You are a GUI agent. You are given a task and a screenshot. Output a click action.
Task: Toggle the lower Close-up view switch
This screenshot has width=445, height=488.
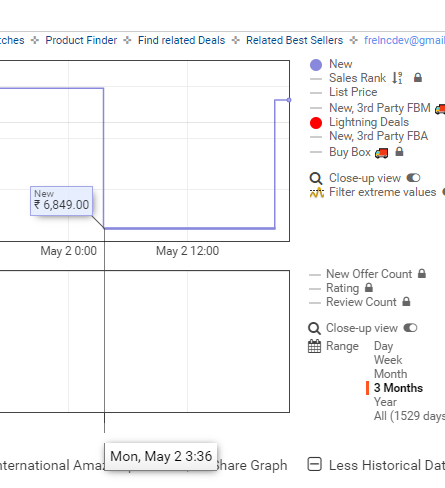pyautogui.click(x=410, y=328)
